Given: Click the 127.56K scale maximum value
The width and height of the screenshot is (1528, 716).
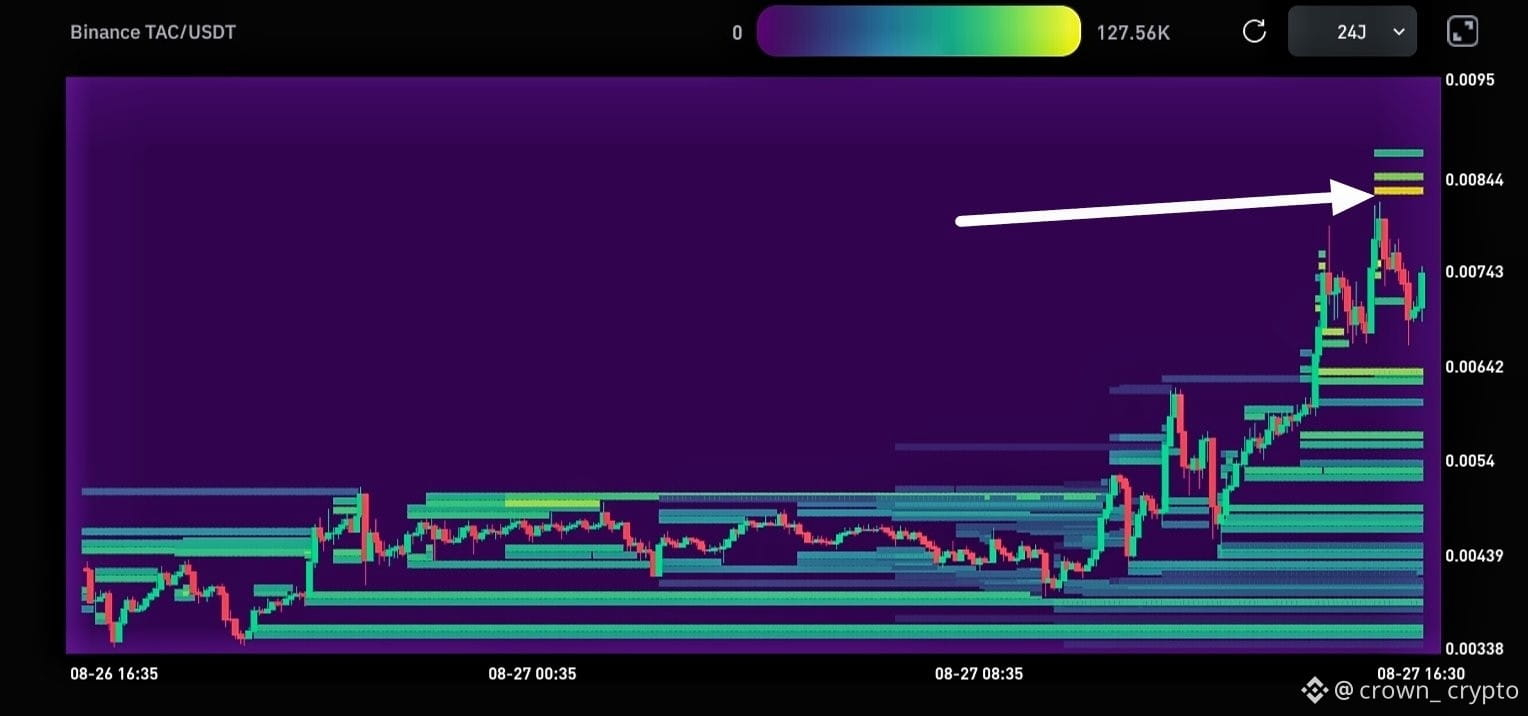Looking at the screenshot, I should coord(1133,33).
